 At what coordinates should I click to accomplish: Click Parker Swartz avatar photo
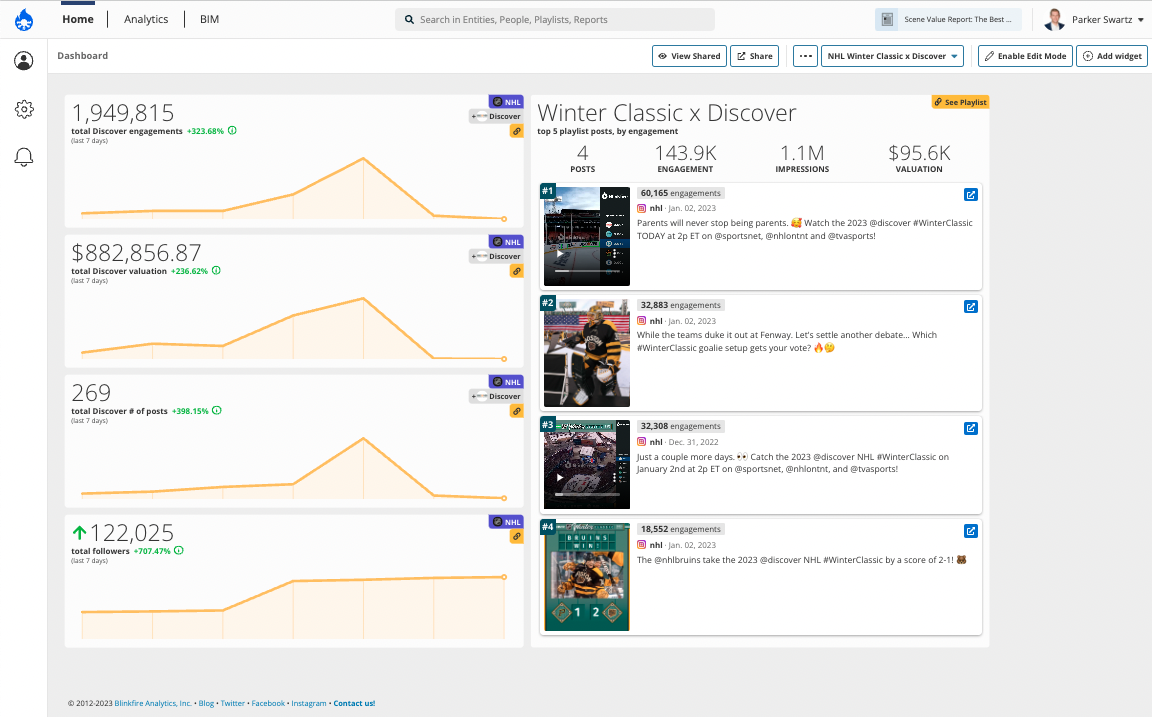point(1054,20)
